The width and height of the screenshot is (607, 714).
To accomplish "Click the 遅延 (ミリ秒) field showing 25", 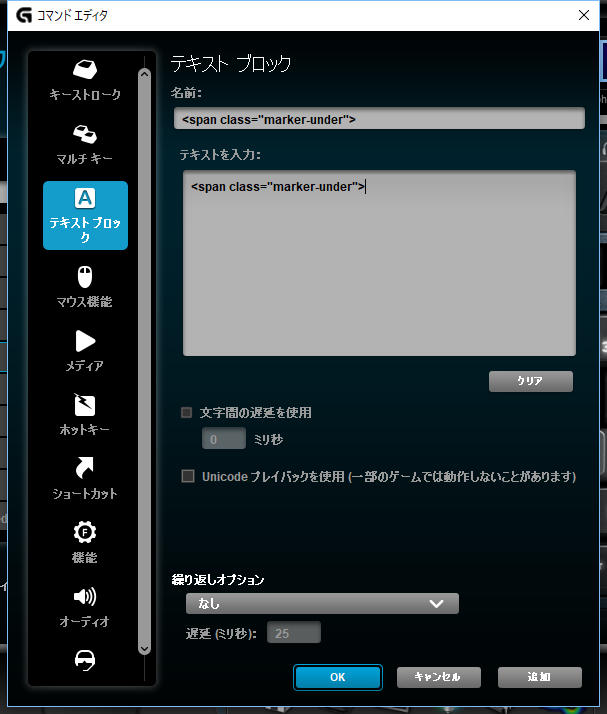I will [x=294, y=632].
